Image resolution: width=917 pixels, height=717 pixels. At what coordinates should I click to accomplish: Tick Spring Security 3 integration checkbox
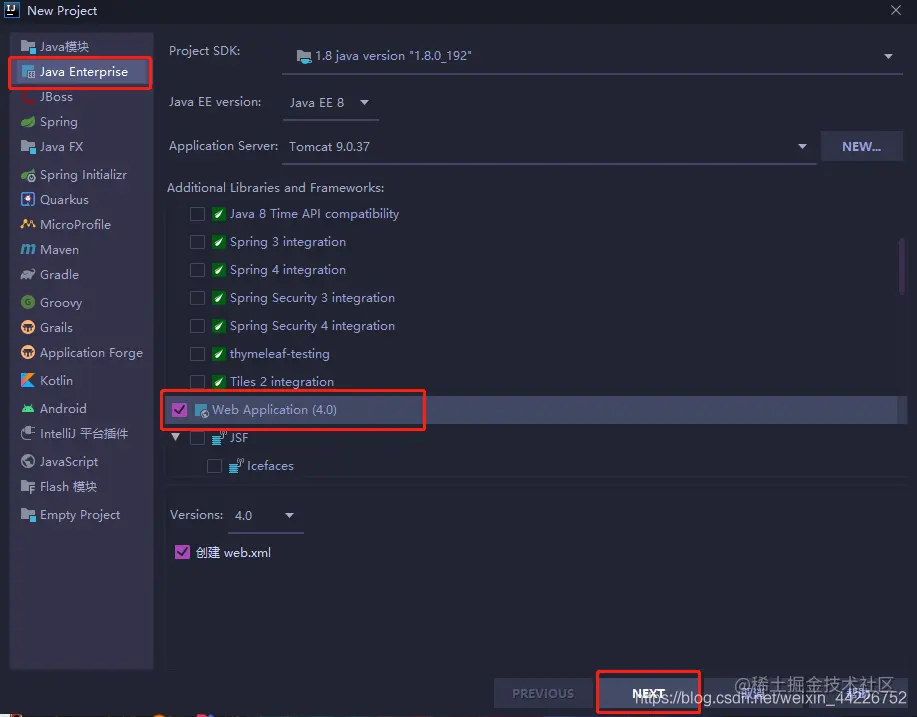[x=198, y=298]
